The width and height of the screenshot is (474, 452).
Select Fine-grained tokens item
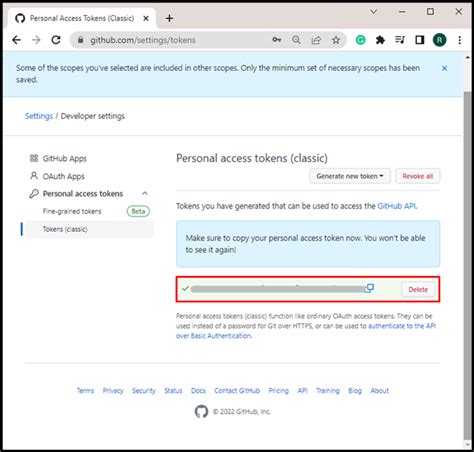click(x=72, y=211)
